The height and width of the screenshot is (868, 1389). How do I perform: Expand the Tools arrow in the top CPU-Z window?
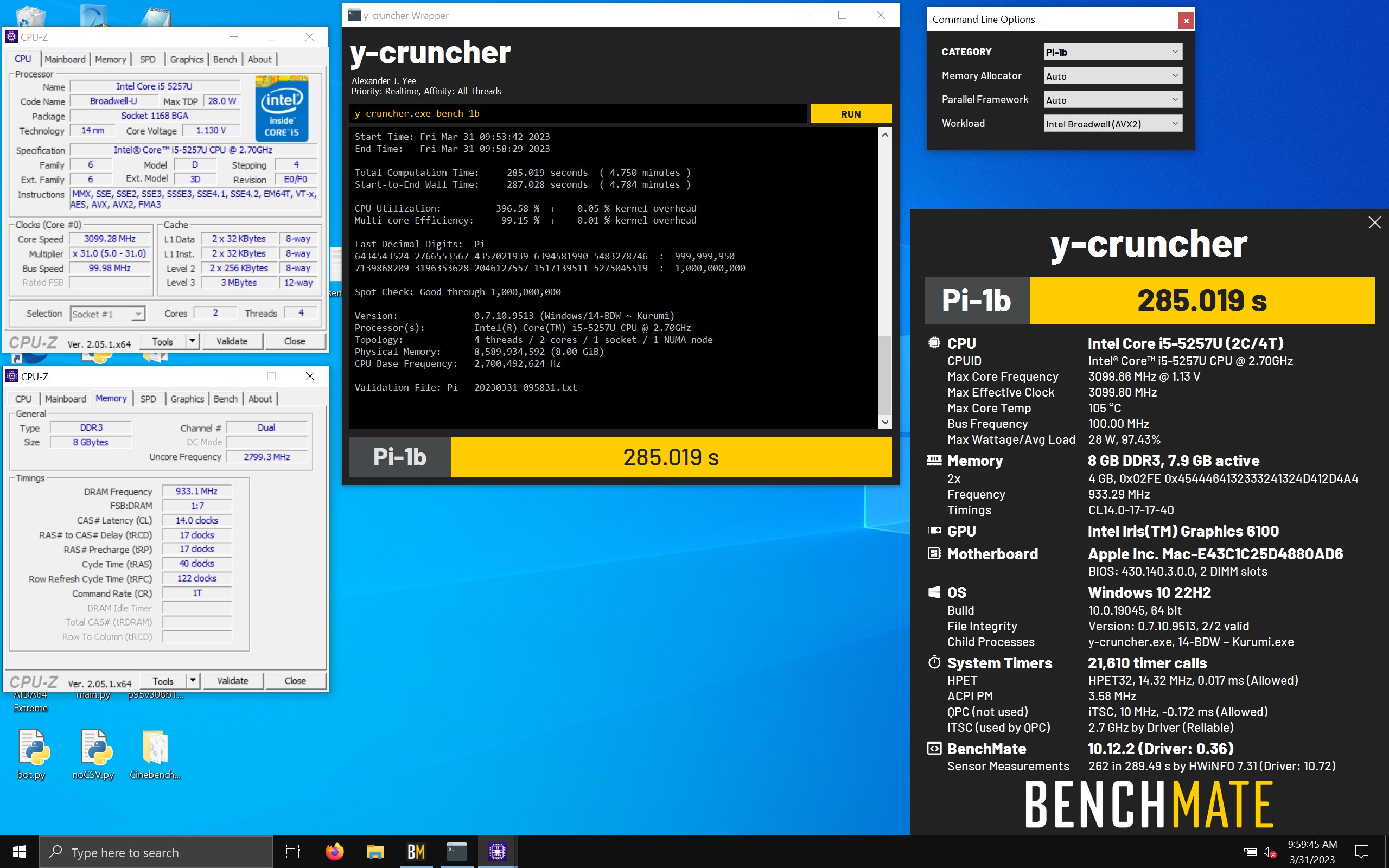point(192,341)
